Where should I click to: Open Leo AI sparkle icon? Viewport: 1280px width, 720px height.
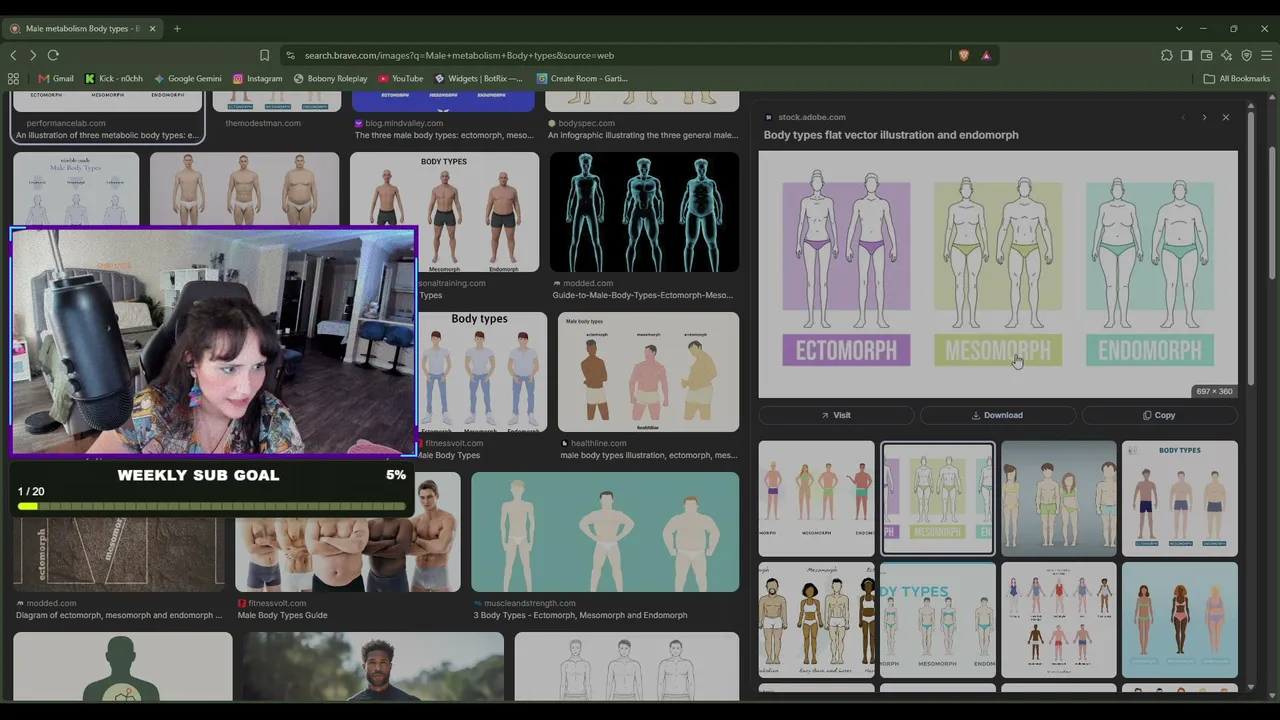pos(1227,55)
